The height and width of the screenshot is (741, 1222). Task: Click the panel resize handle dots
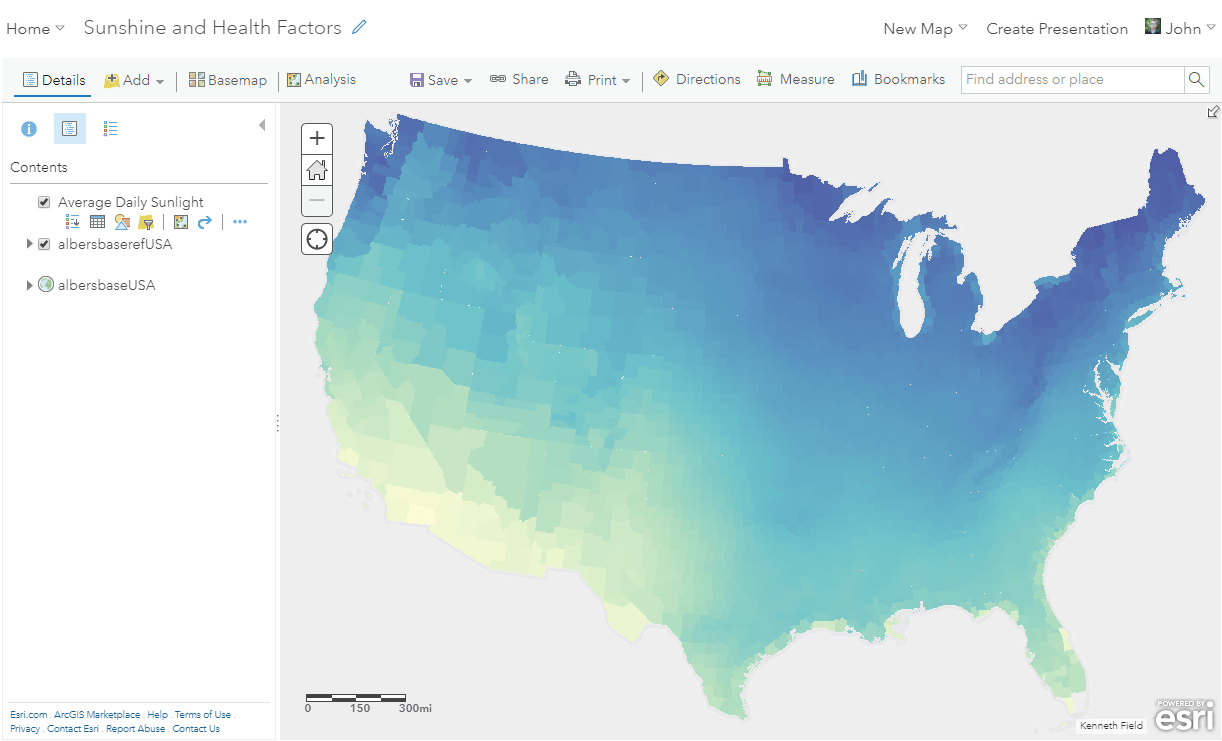click(x=277, y=423)
